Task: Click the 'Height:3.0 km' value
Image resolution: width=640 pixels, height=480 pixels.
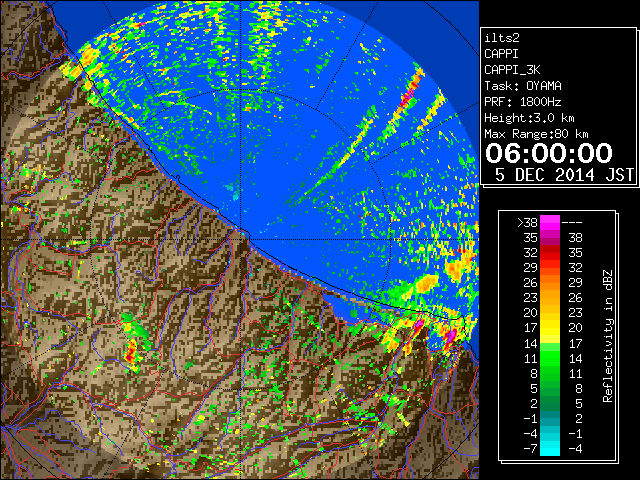Action: (x=529, y=118)
